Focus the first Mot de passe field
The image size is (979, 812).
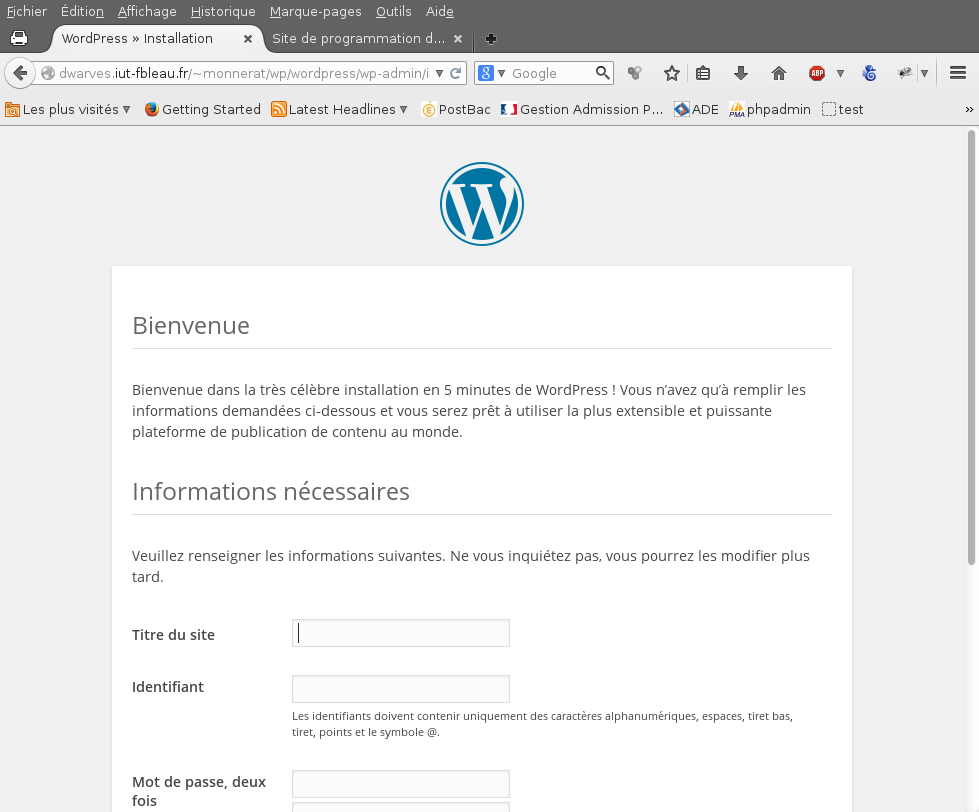click(x=401, y=784)
